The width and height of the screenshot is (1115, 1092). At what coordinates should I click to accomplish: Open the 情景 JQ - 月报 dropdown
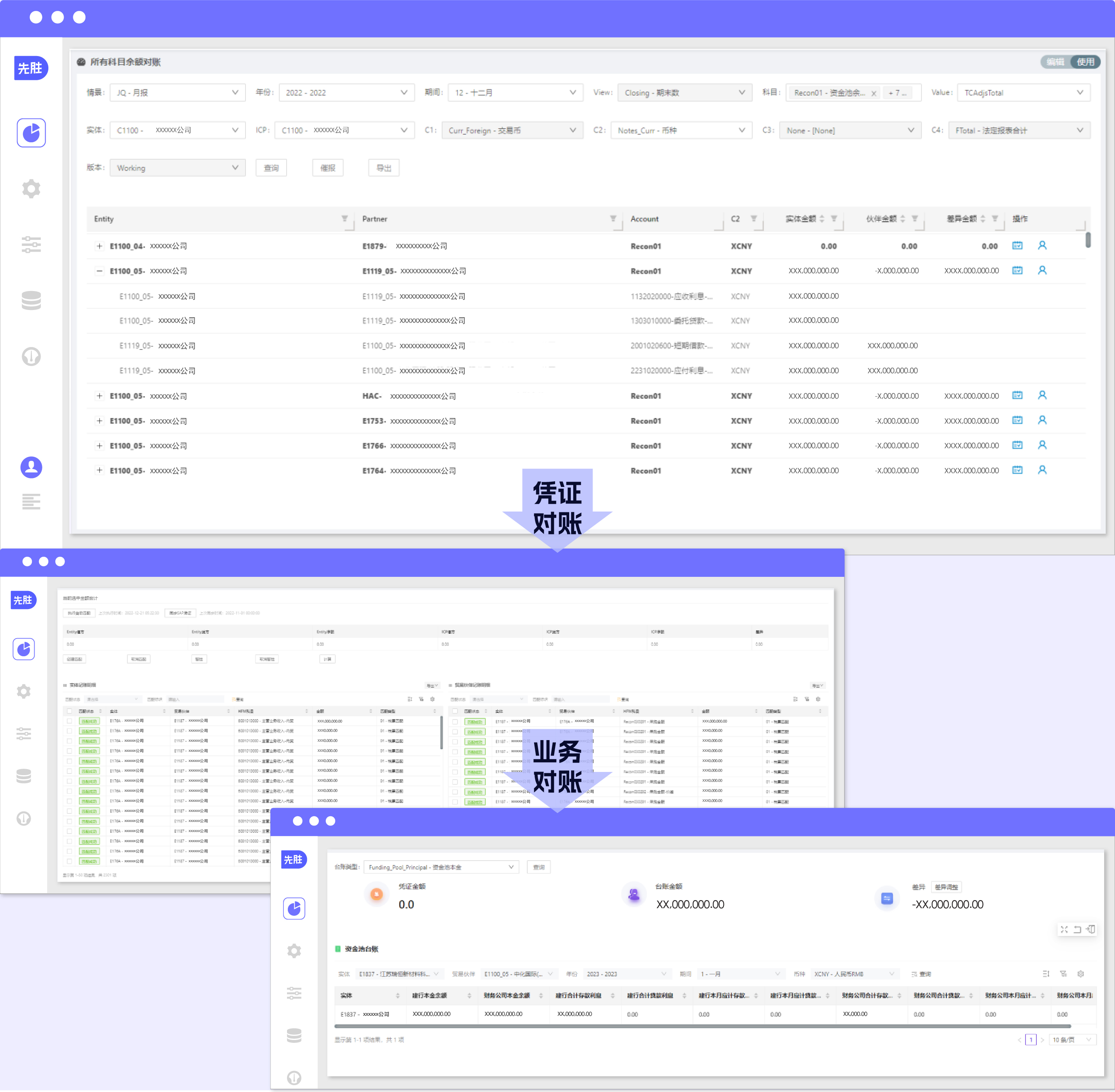(177, 92)
